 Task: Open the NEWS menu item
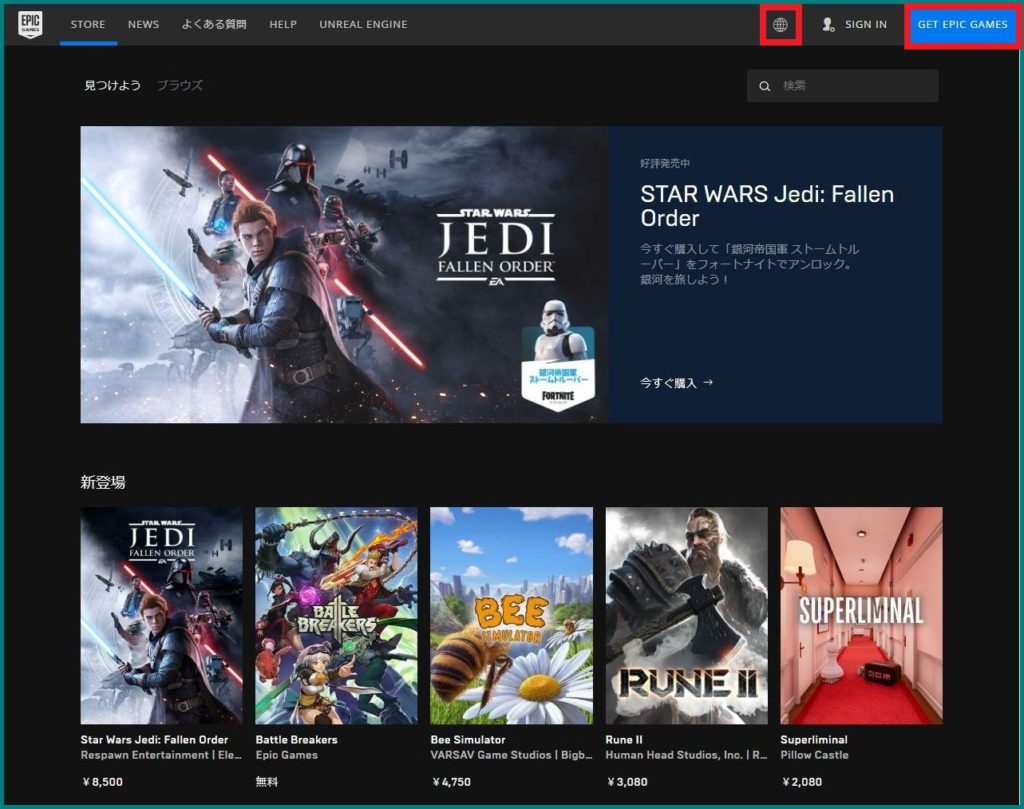tap(144, 24)
